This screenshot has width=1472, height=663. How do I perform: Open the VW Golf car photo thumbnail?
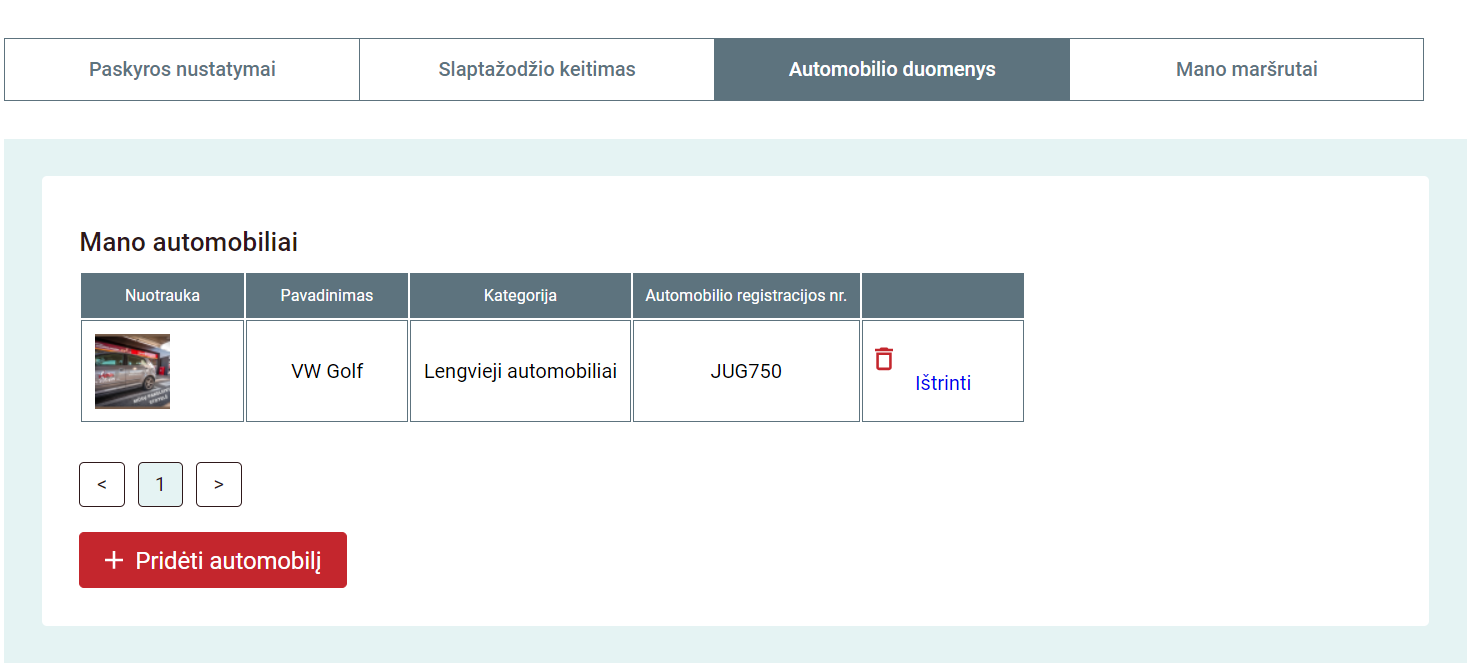tap(132, 371)
